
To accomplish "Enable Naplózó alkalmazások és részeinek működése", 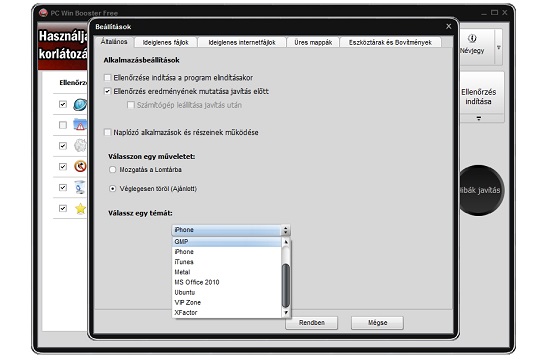I will (x=108, y=132).
